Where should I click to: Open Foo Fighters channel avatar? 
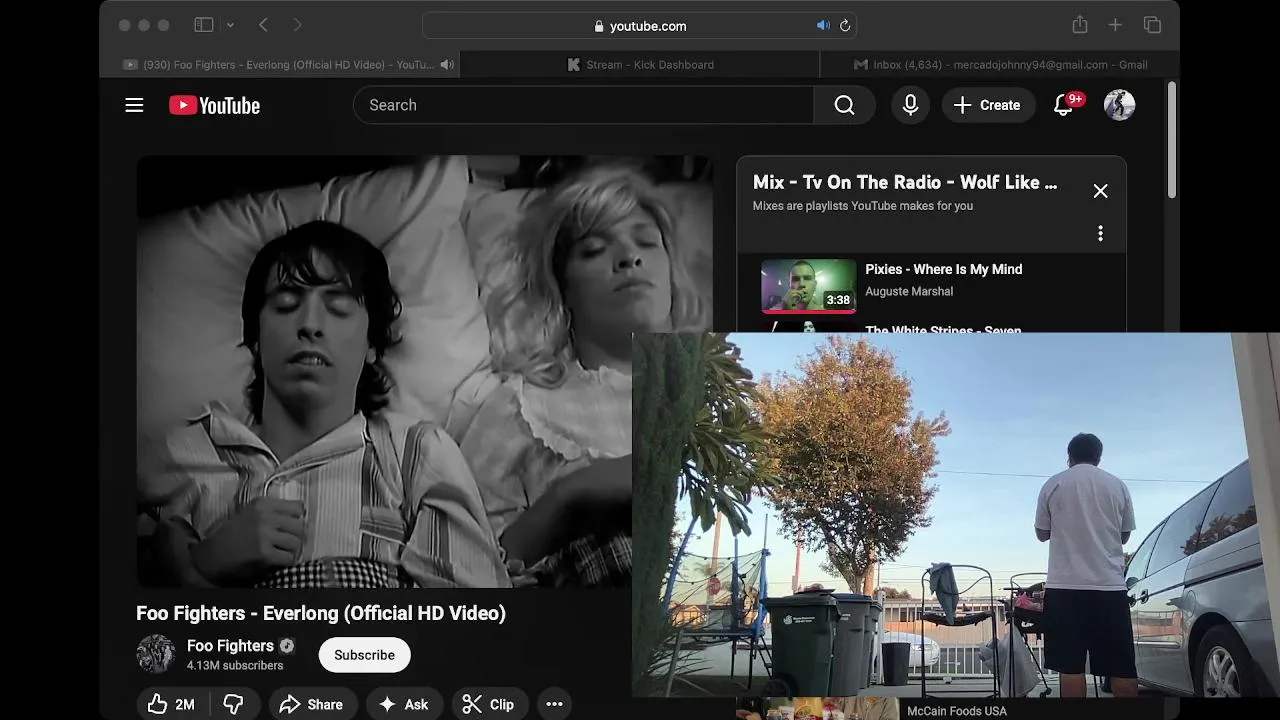(155, 654)
